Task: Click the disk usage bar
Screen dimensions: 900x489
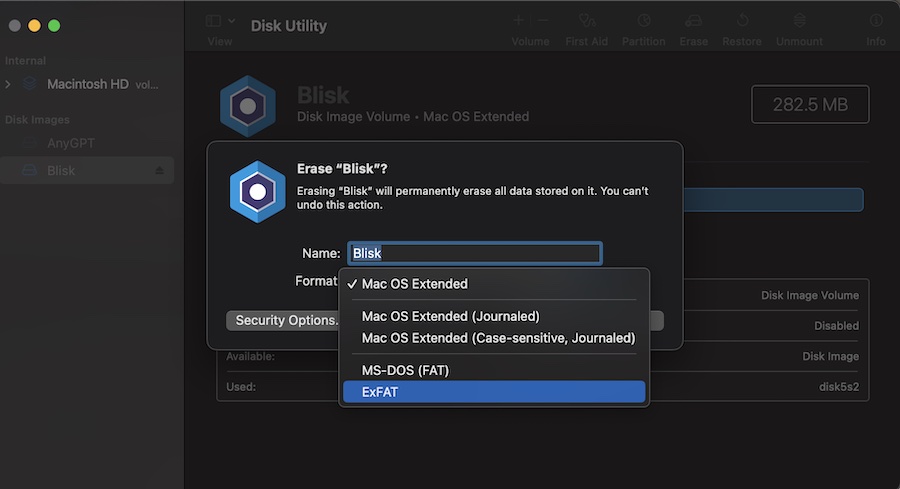Action: [x=774, y=200]
